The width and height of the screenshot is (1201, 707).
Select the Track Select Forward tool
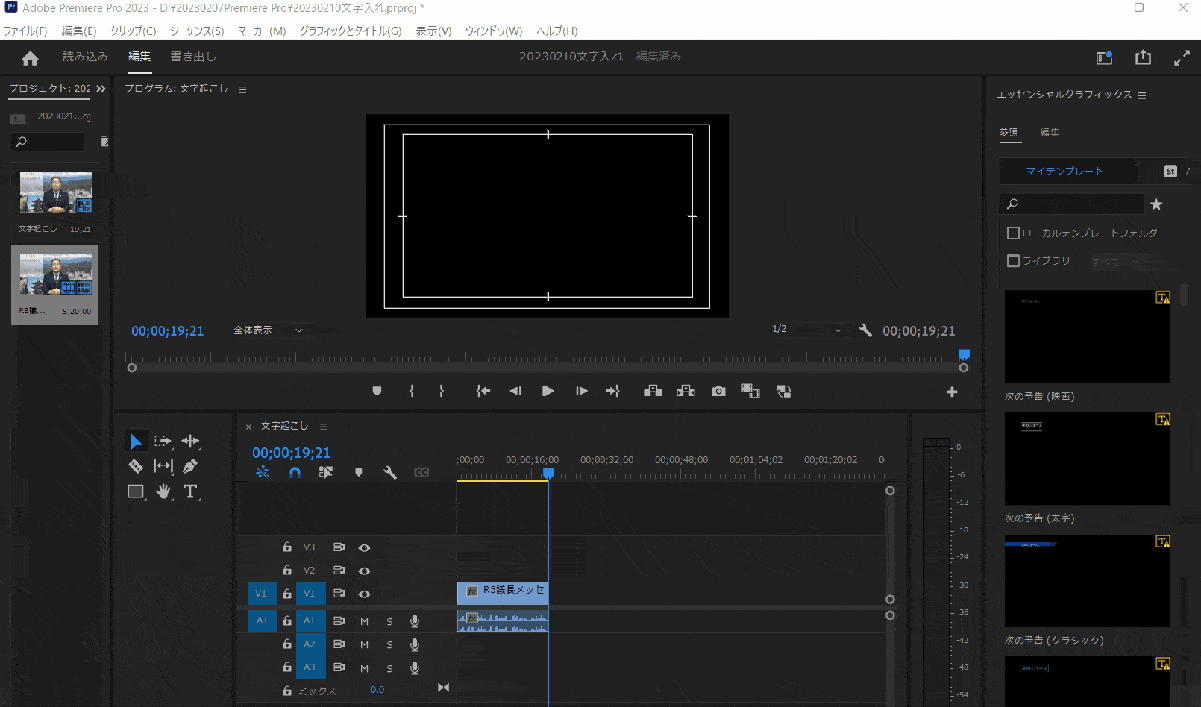(x=163, y=441)
